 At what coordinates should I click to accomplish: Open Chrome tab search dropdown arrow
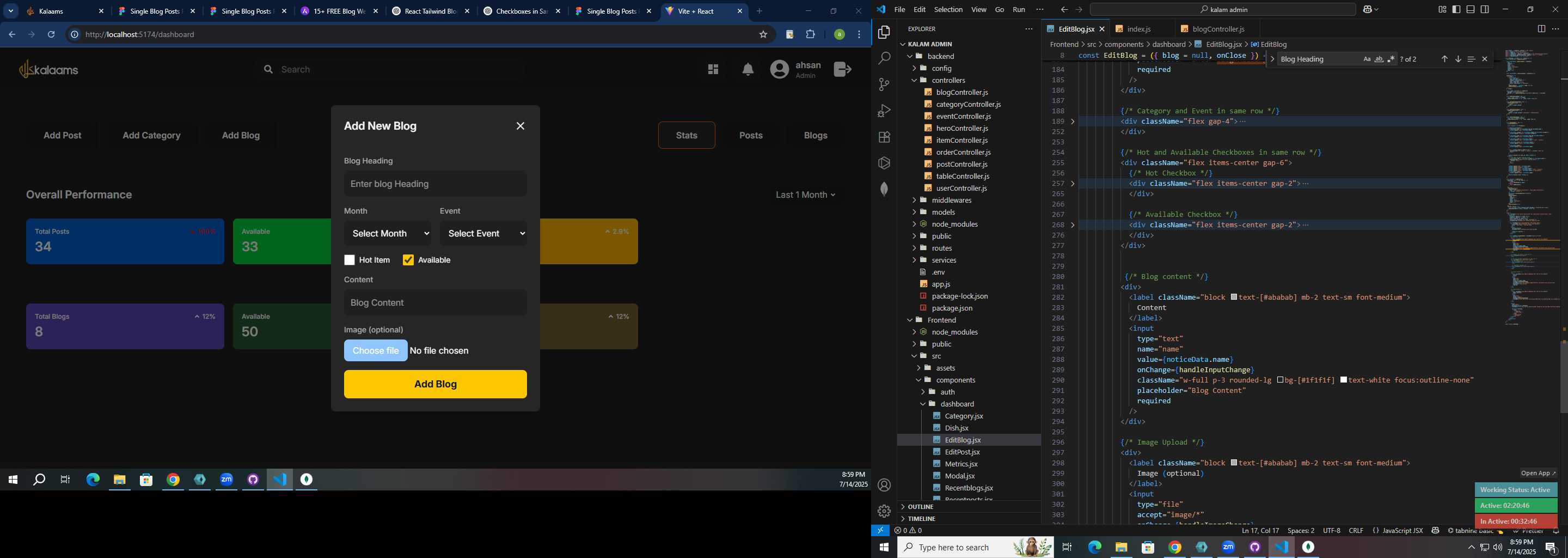(11, 11)
